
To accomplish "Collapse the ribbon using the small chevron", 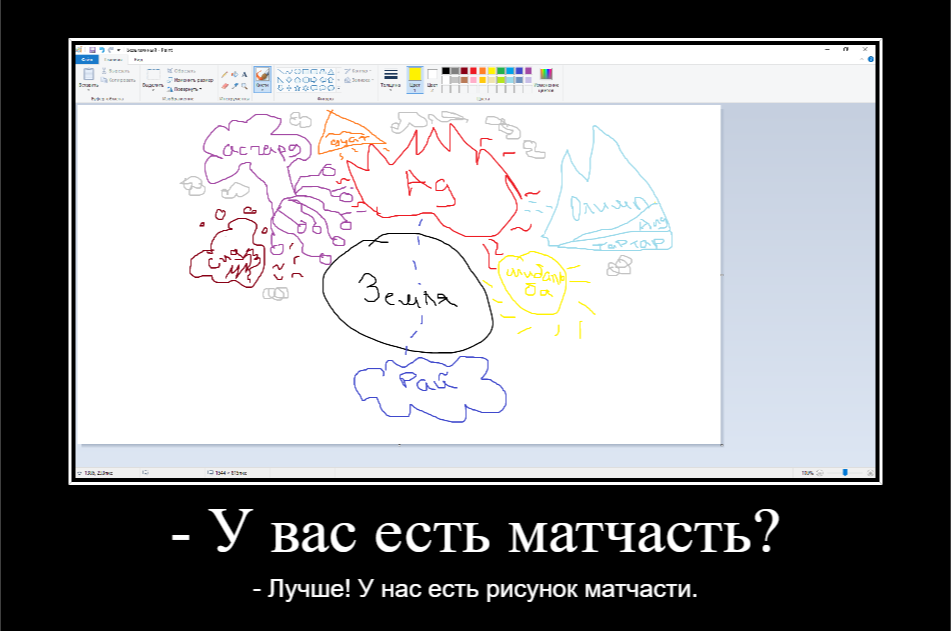I will coord(862,59).
